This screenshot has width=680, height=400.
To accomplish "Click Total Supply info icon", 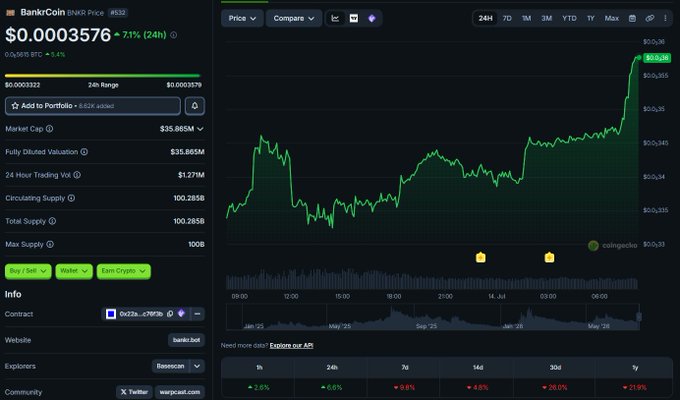I will coord(52,221).
